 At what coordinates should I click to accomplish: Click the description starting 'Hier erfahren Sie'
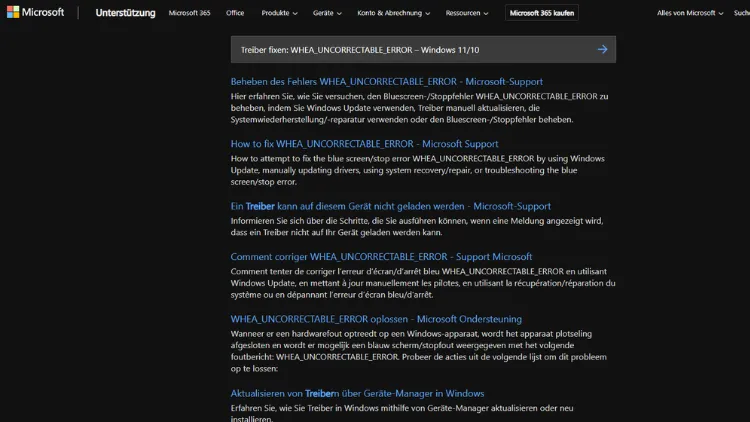point(419,108)
